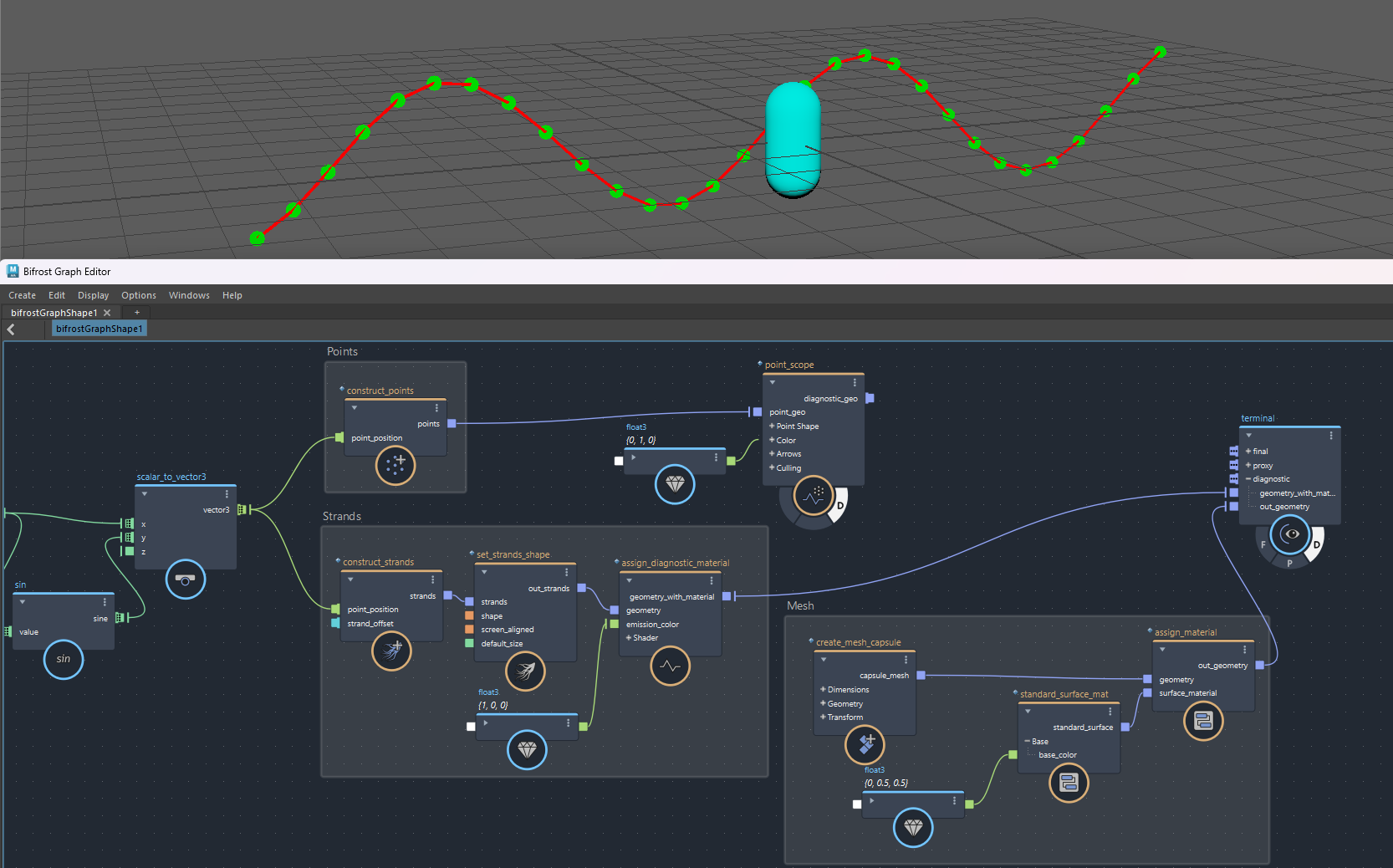
Task: Click the assign_diagnostic_material node icon
Action: tap(671, 666)
